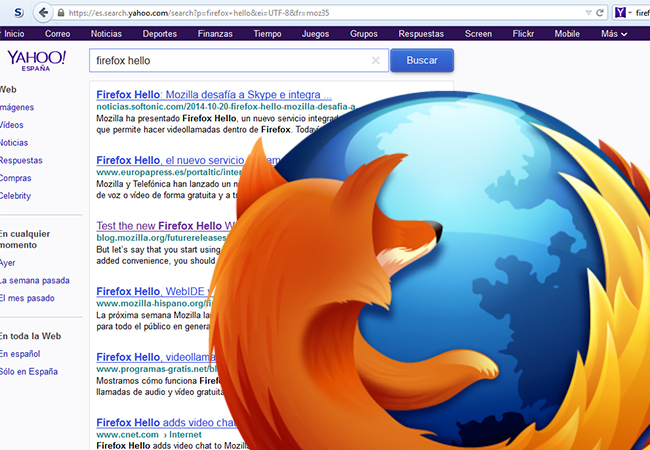Image resolution: width=650 pixels, height=450 pixels.
Task: Open Noticias in top navigation bar
Action: (106, 34)
